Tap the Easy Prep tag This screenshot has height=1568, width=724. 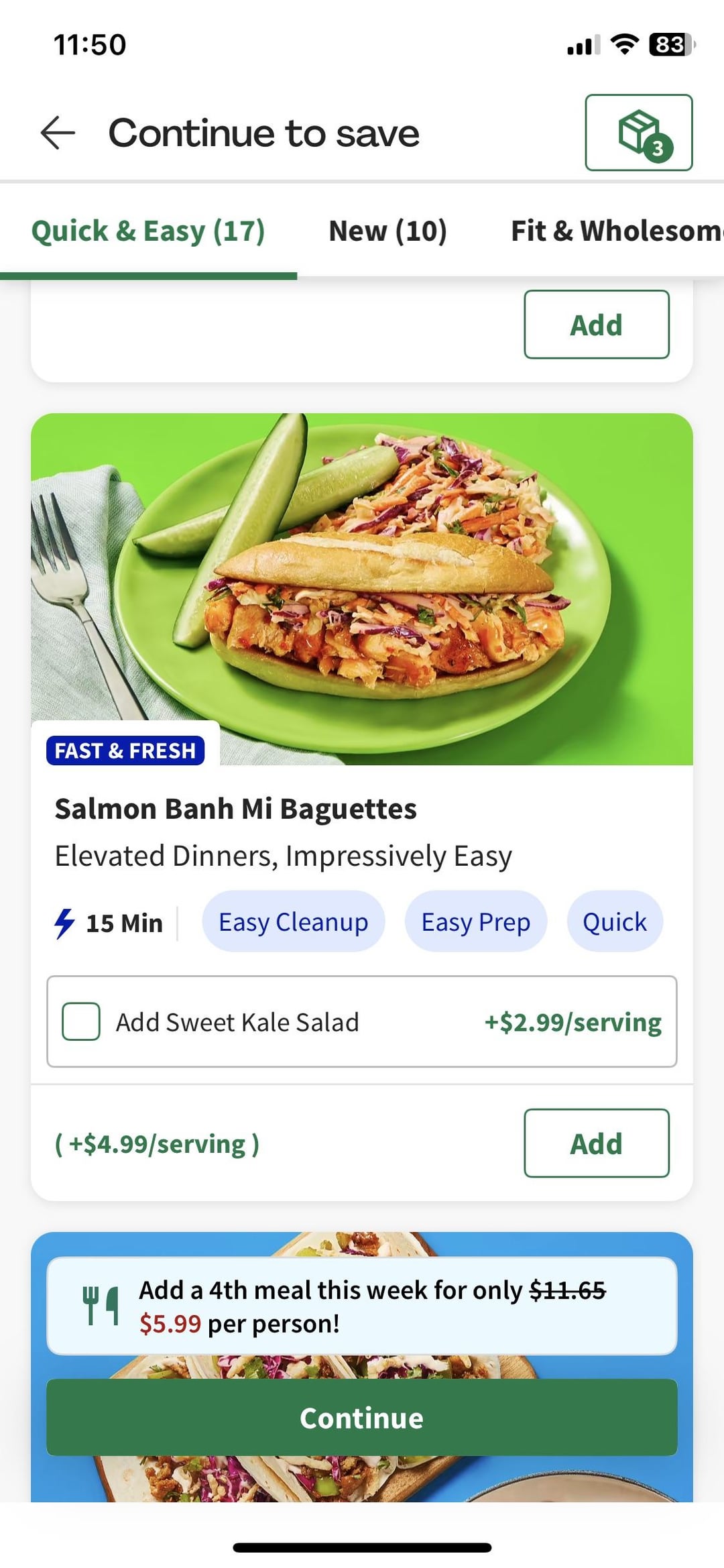point(475,921)
